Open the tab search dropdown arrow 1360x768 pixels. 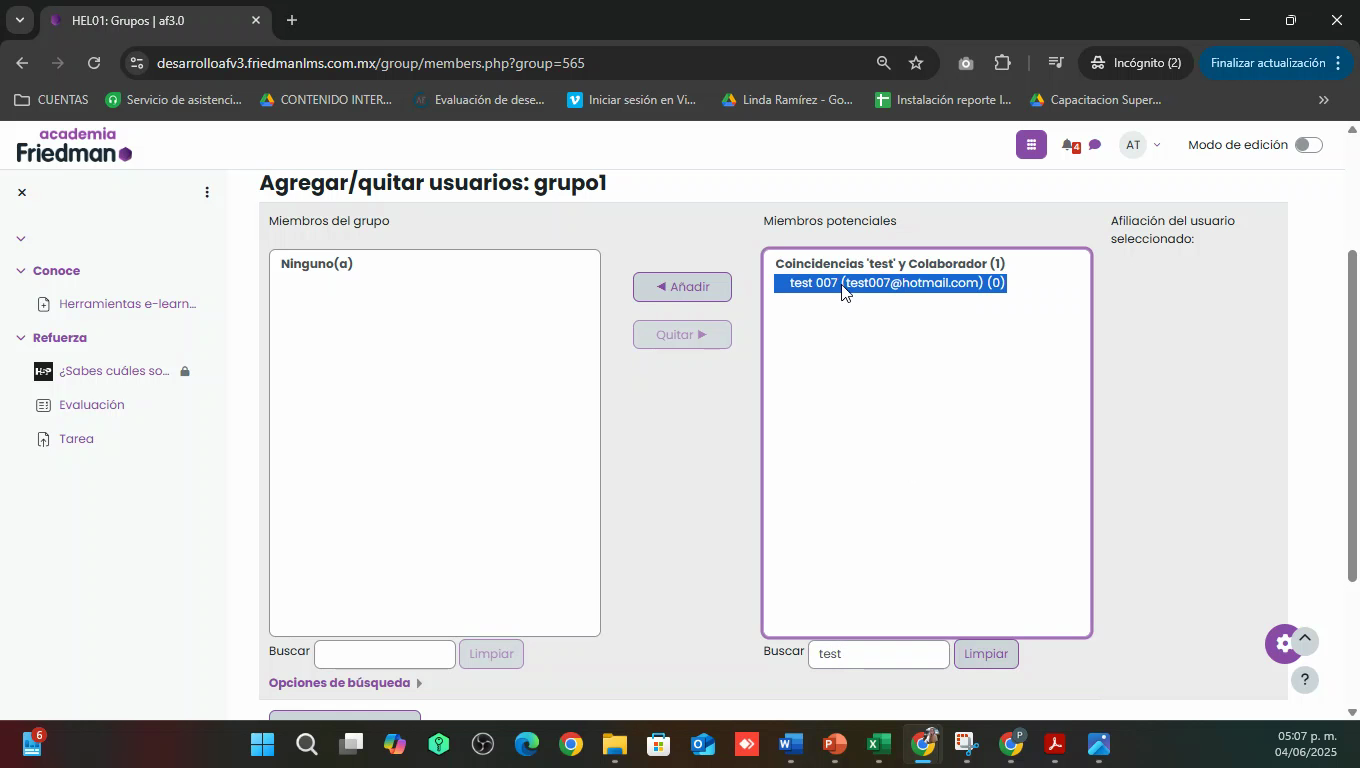19,20
